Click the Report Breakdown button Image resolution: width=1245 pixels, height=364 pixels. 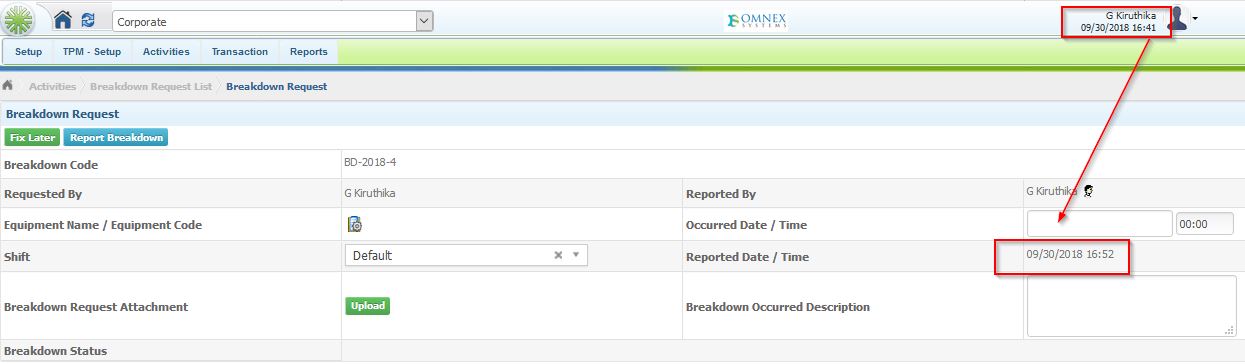point(116,138)
